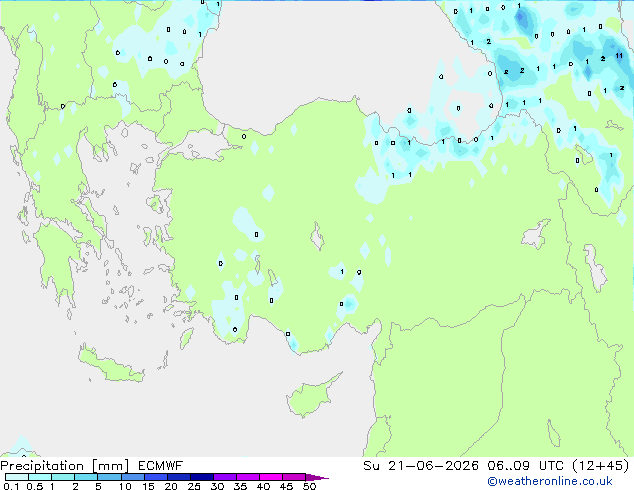
Task: Click the Precipitation [mm] title text
Action: (x=64, y=466)
